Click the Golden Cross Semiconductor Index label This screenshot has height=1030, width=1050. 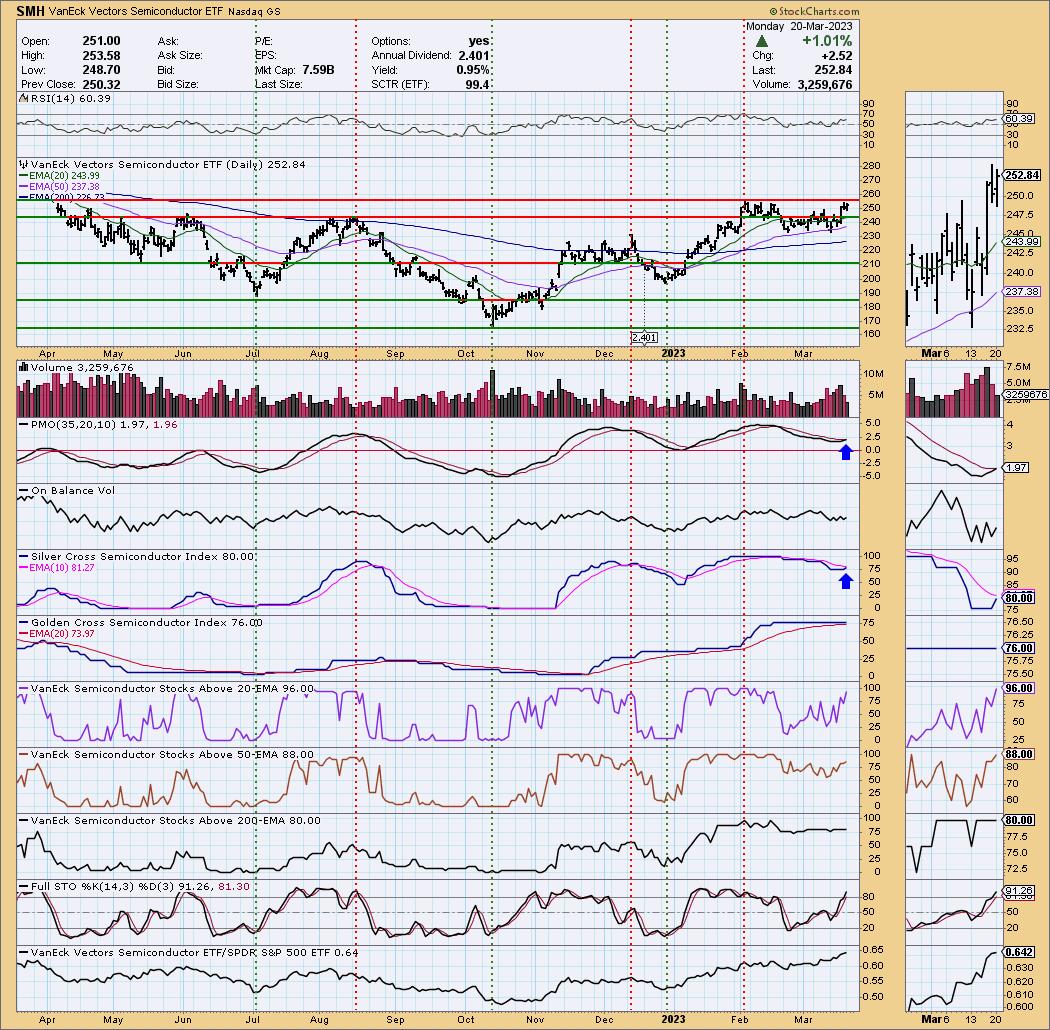click(147, 622)
